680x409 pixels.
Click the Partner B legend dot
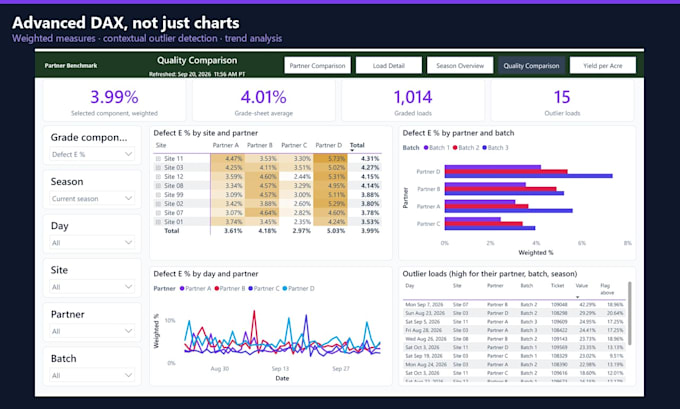[216, 288]
